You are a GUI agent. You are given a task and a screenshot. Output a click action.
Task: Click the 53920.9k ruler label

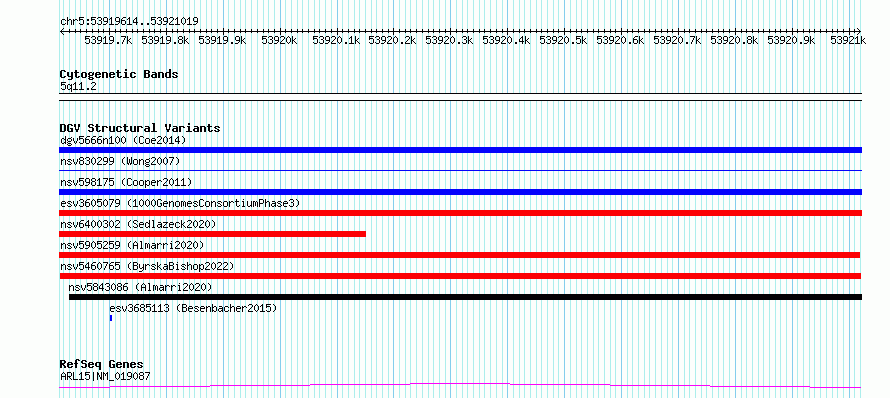click(791, 40)
